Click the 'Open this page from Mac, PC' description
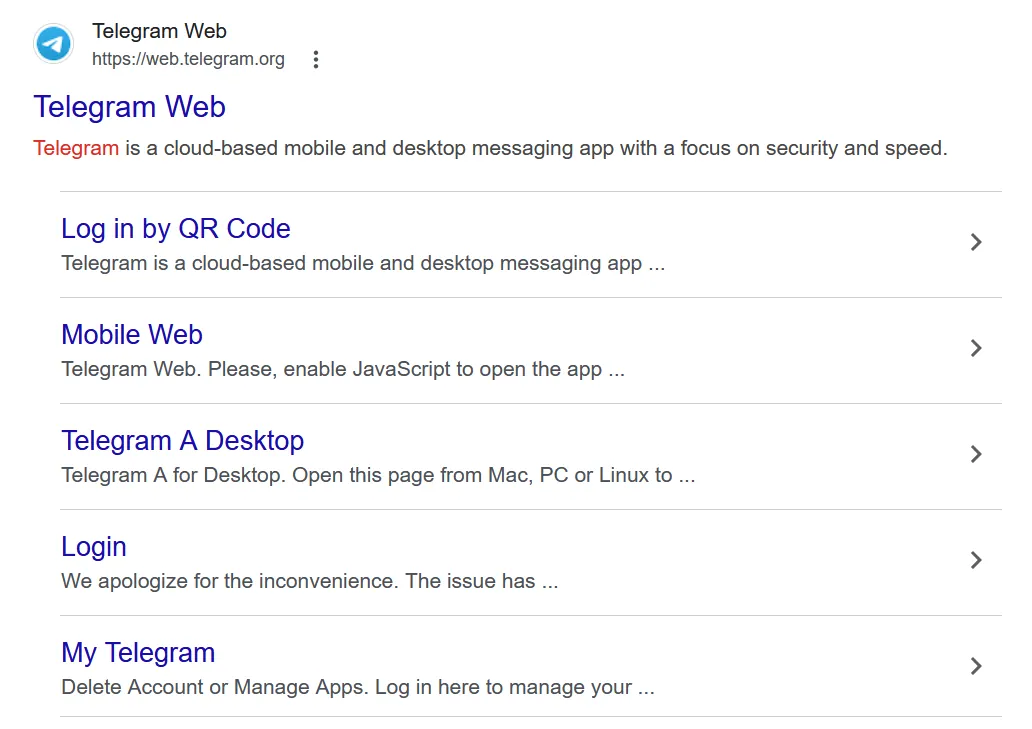 (x=378, y=476)
